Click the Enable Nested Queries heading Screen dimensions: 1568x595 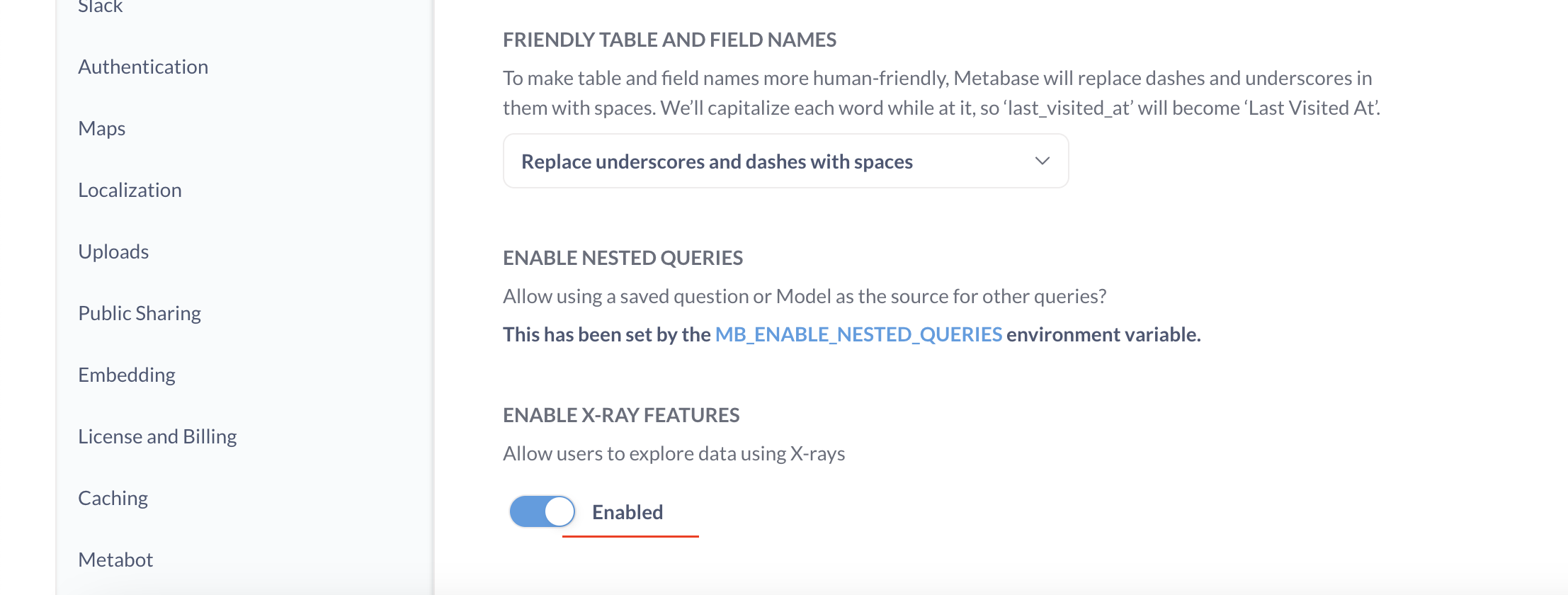point(623,258)
